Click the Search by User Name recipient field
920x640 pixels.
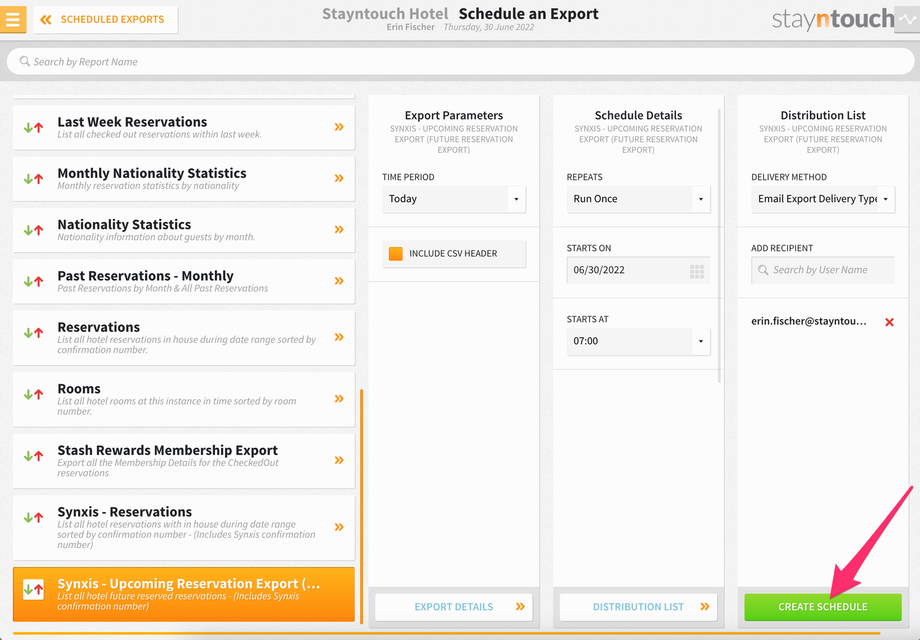click(x=823, y=270)
